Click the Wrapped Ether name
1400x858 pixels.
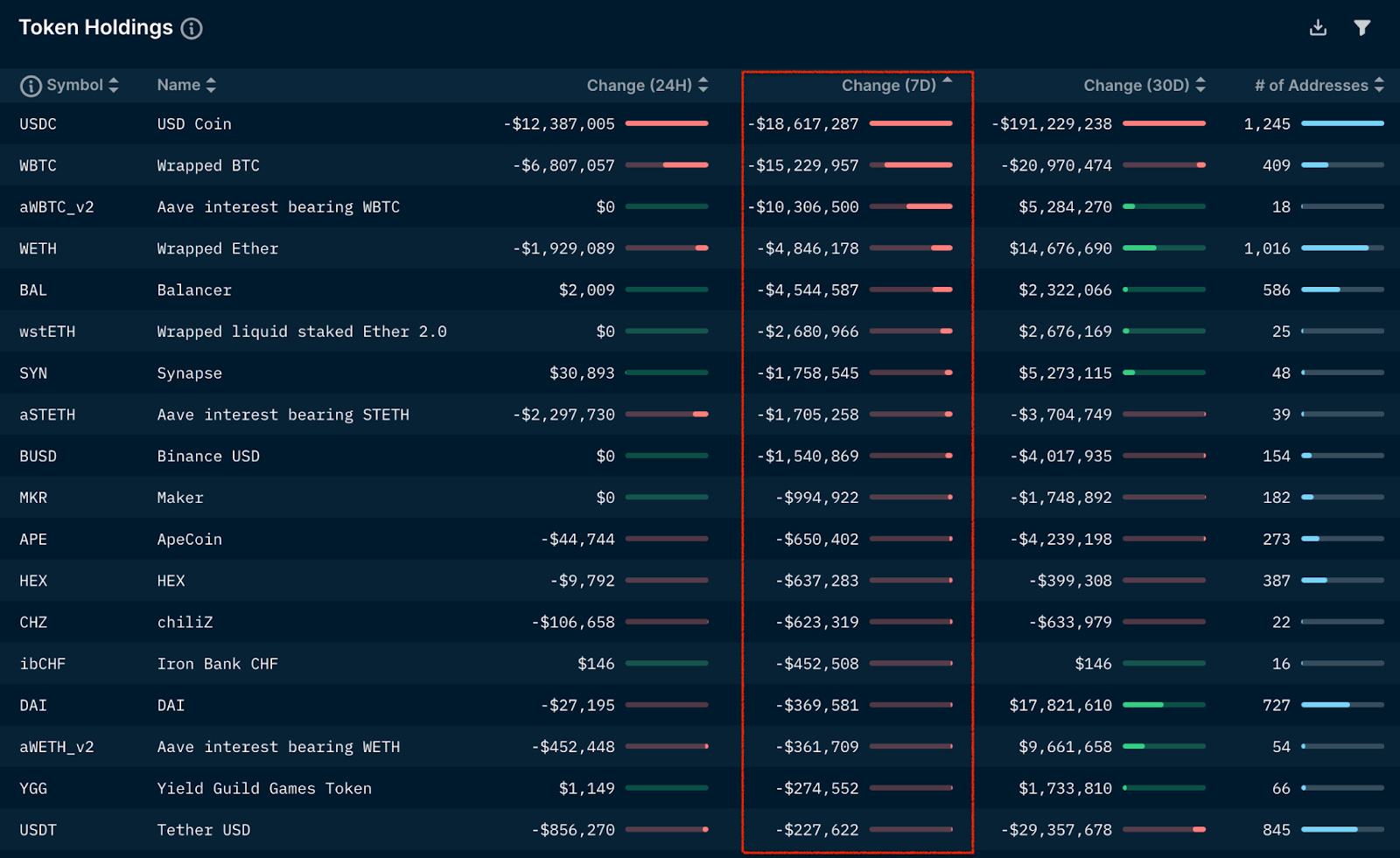click(x=218, y=248)
